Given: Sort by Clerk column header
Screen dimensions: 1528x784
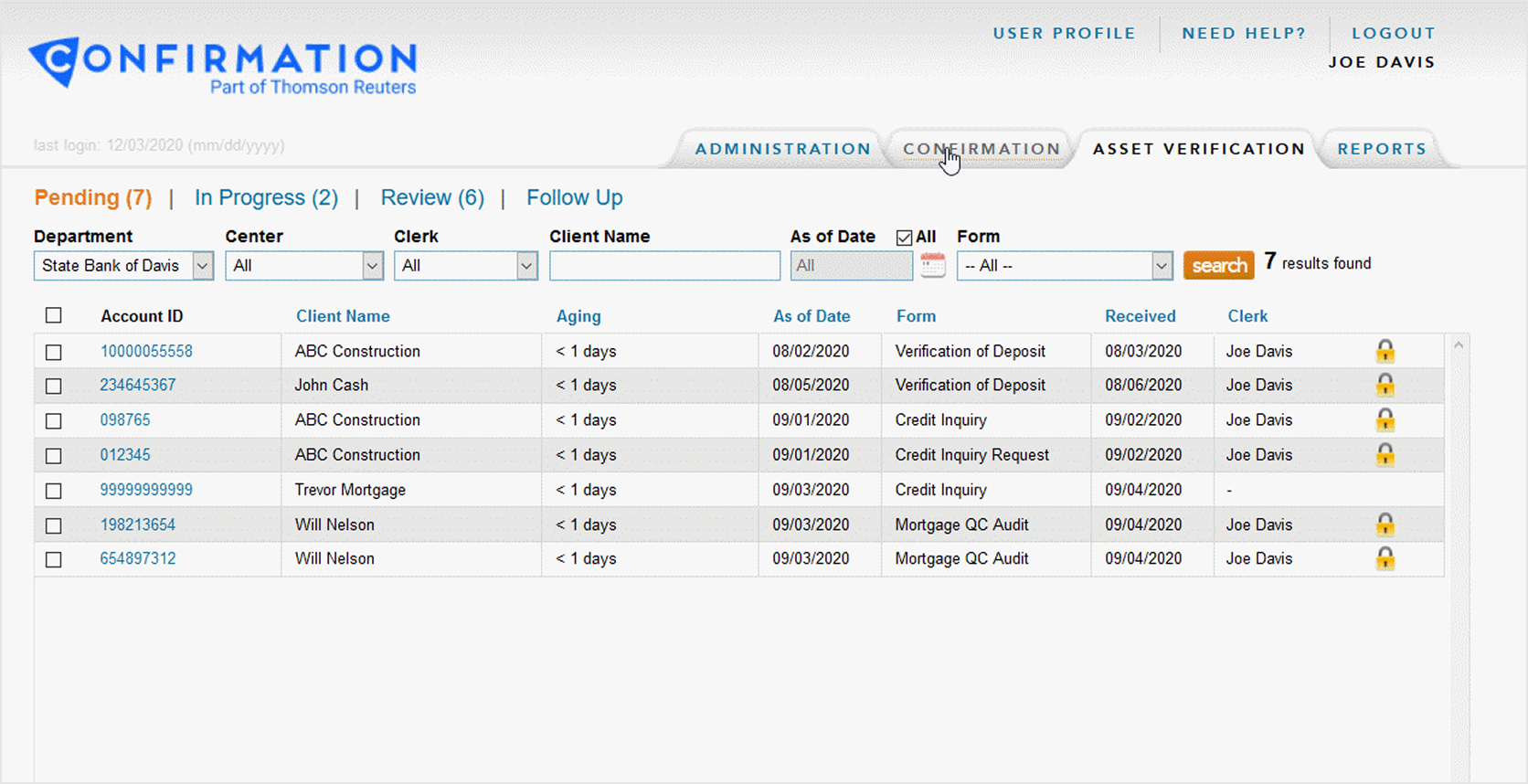Looking at the screenshot, I should coord(1247,316).
